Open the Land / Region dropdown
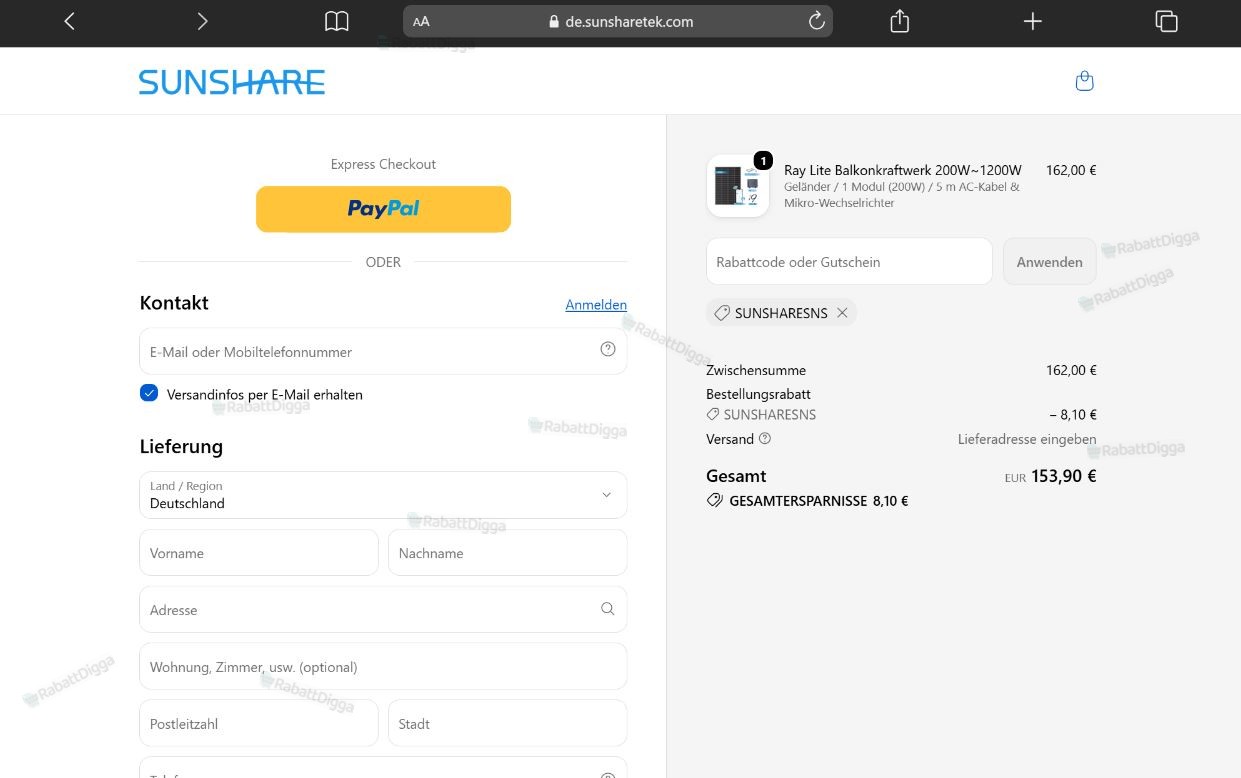Viewport: 1241px width, 778px height. (x=383, y=495)
